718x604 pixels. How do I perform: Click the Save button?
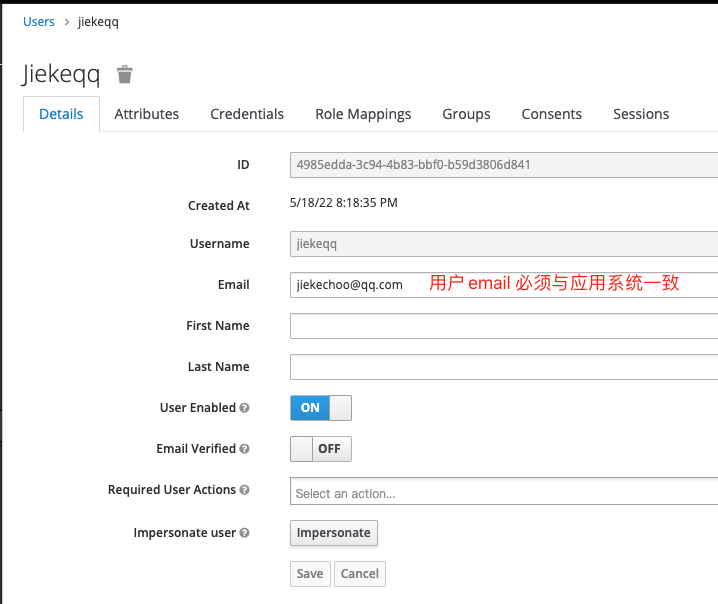(310, 573)
